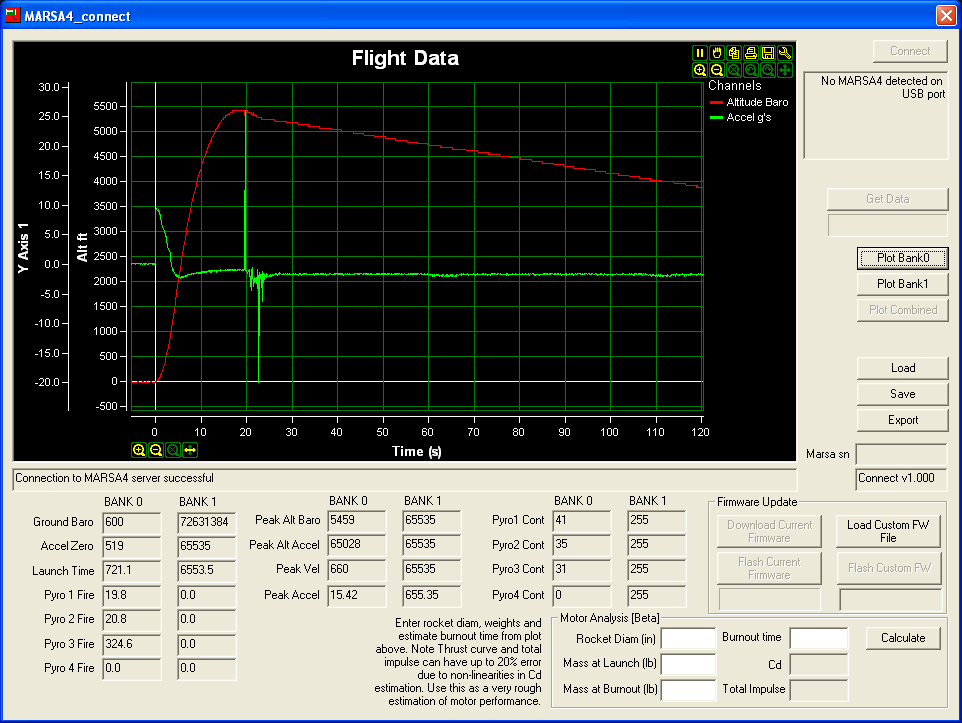The width and height of the screenshot is (962, 723).
Task: Click the Mass at Launch (lb) input field
Action: coord(688,663)
